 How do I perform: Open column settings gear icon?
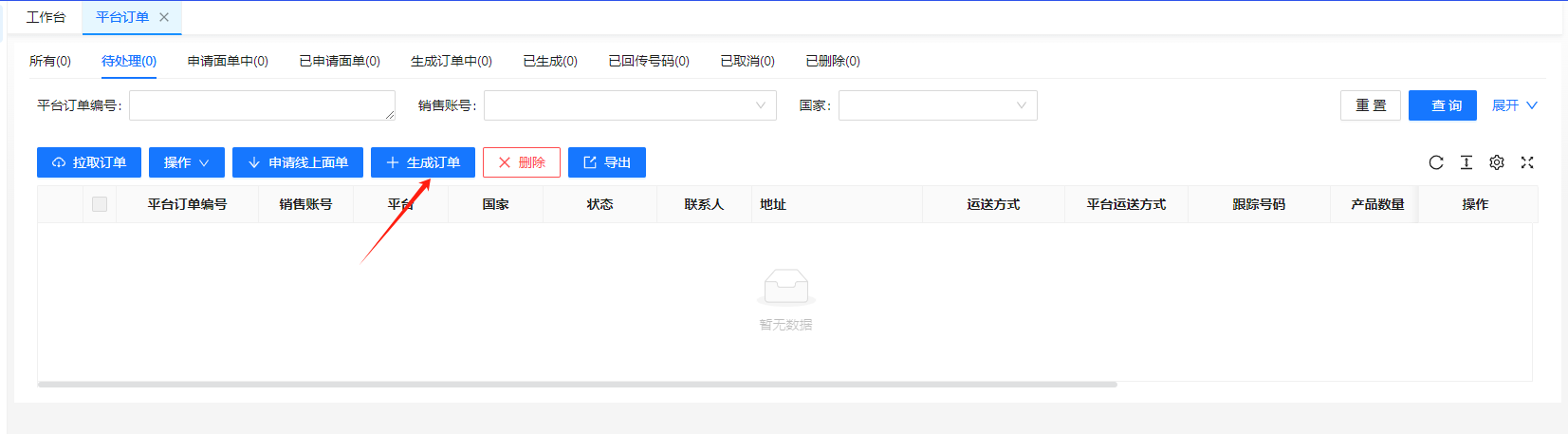coord(1497,162)
